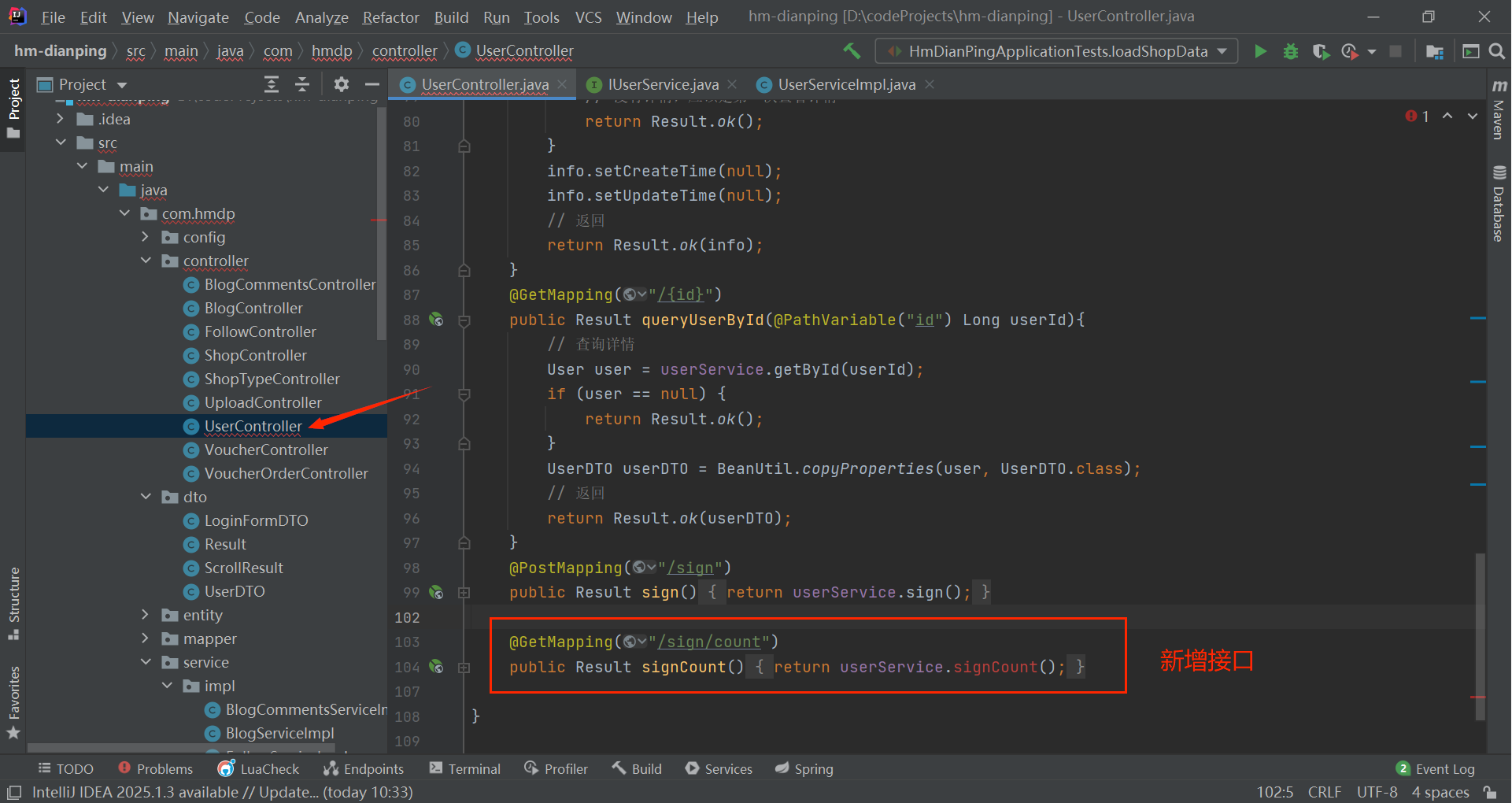Image resolution: width=1512 pixels, height=803 pixels.
Task: Run with coverage icon
Action: [1322, 51]
